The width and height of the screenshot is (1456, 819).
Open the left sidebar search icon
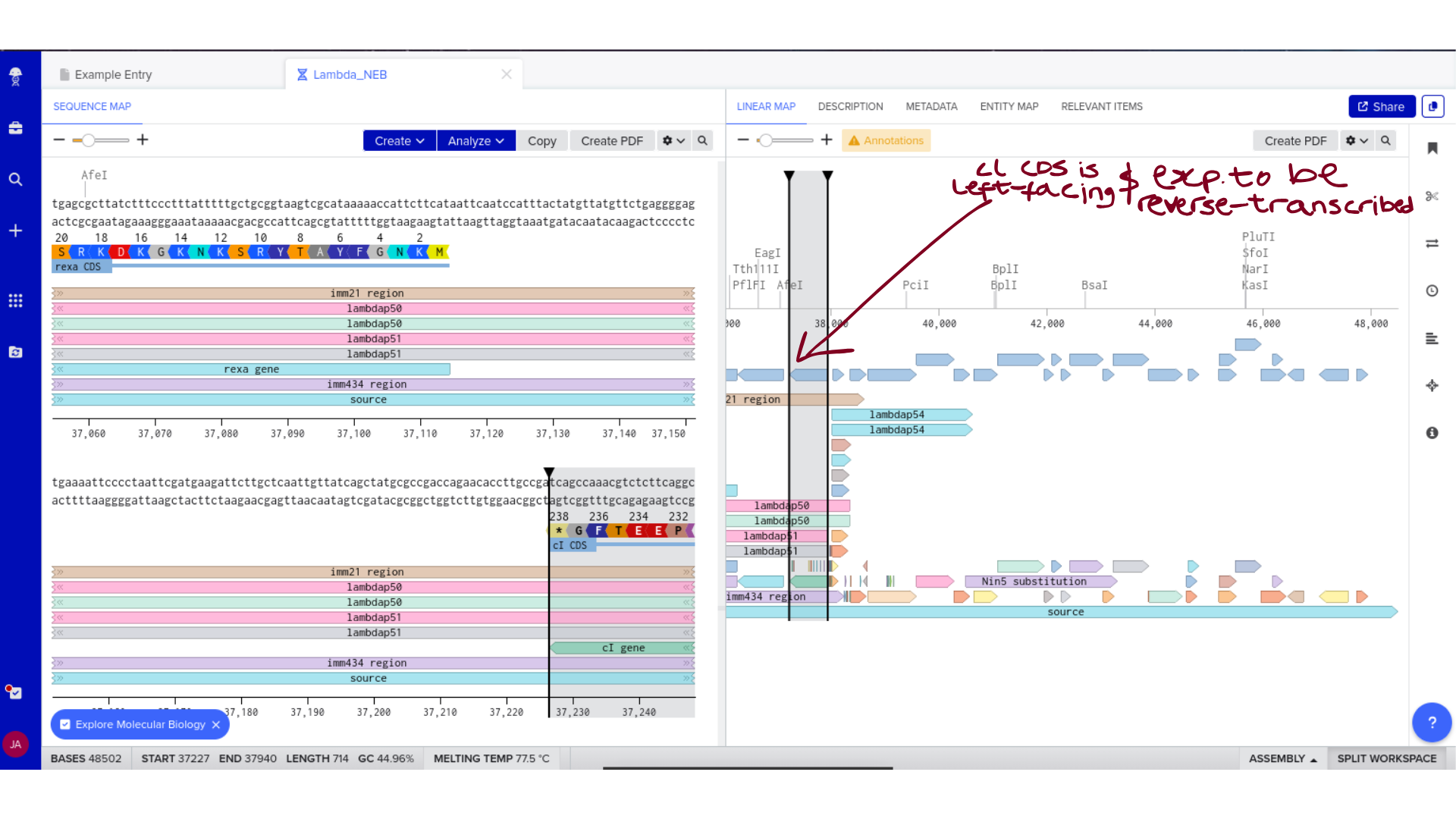click(15, 180)
